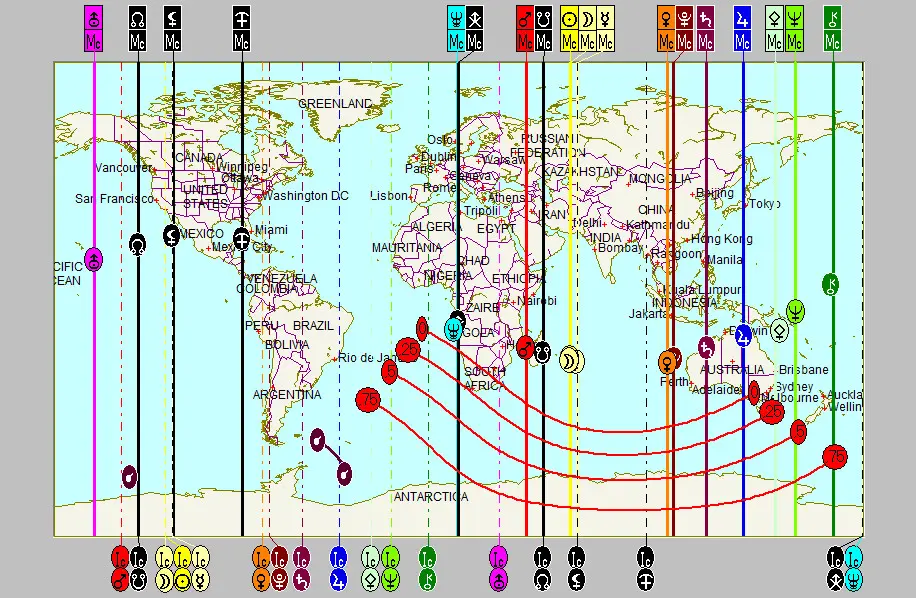Click the magenta Uranus Ic marker
This screenshot has width=916, height=598.
coord(498,568)
